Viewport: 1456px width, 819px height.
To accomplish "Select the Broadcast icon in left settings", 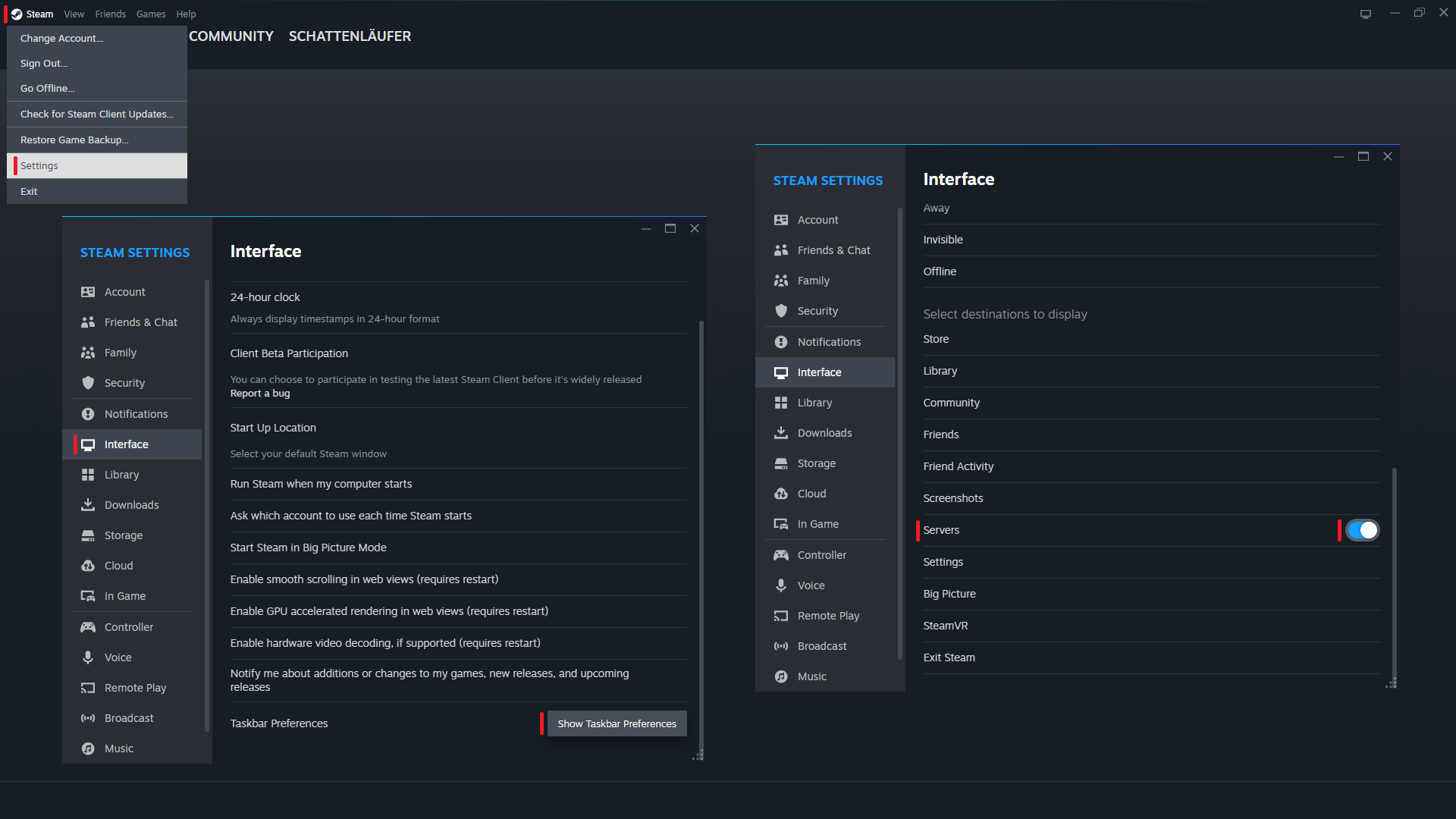I will point(88,718).
